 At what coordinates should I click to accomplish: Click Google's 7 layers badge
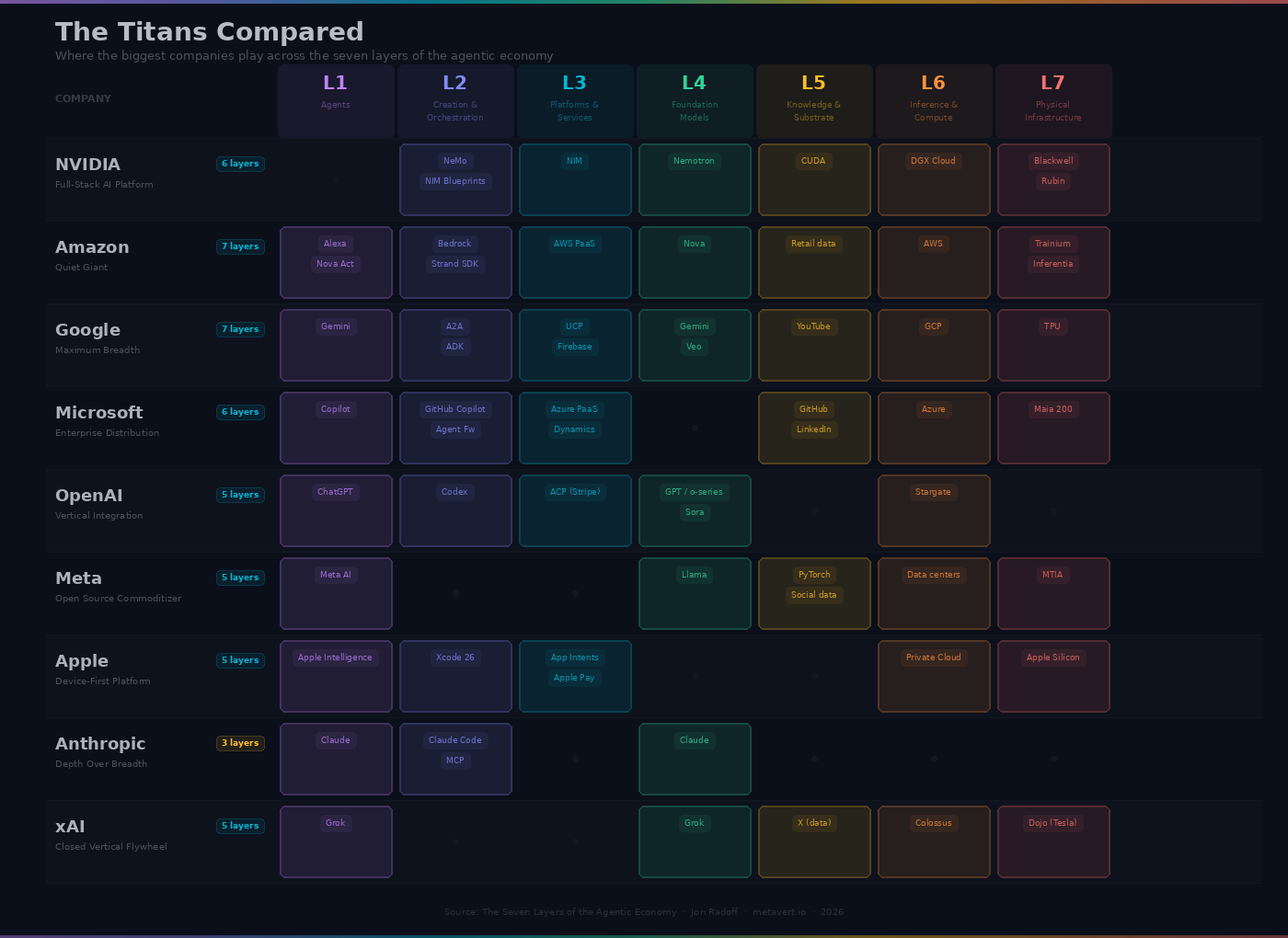coord(240,329)
